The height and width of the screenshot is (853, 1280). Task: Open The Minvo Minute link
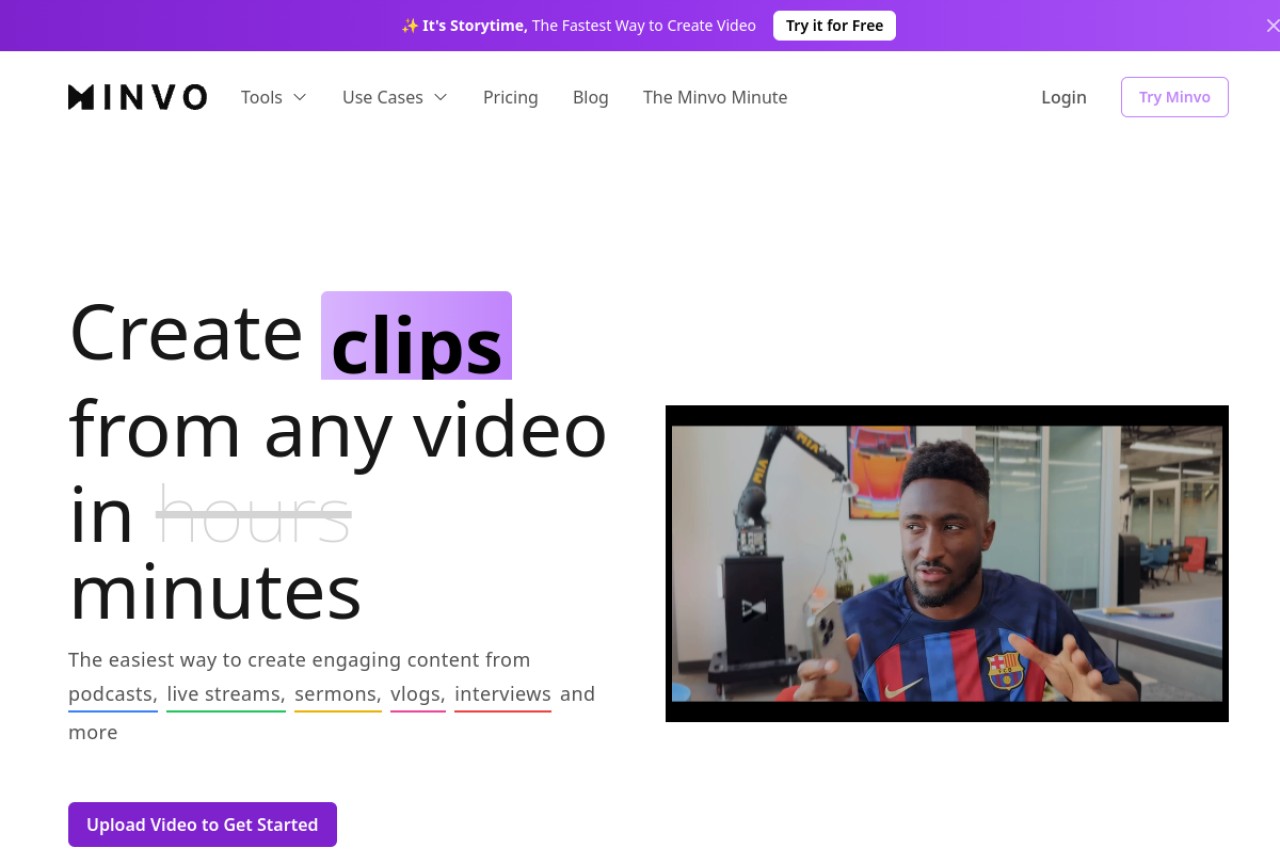(x=715, y=97)
